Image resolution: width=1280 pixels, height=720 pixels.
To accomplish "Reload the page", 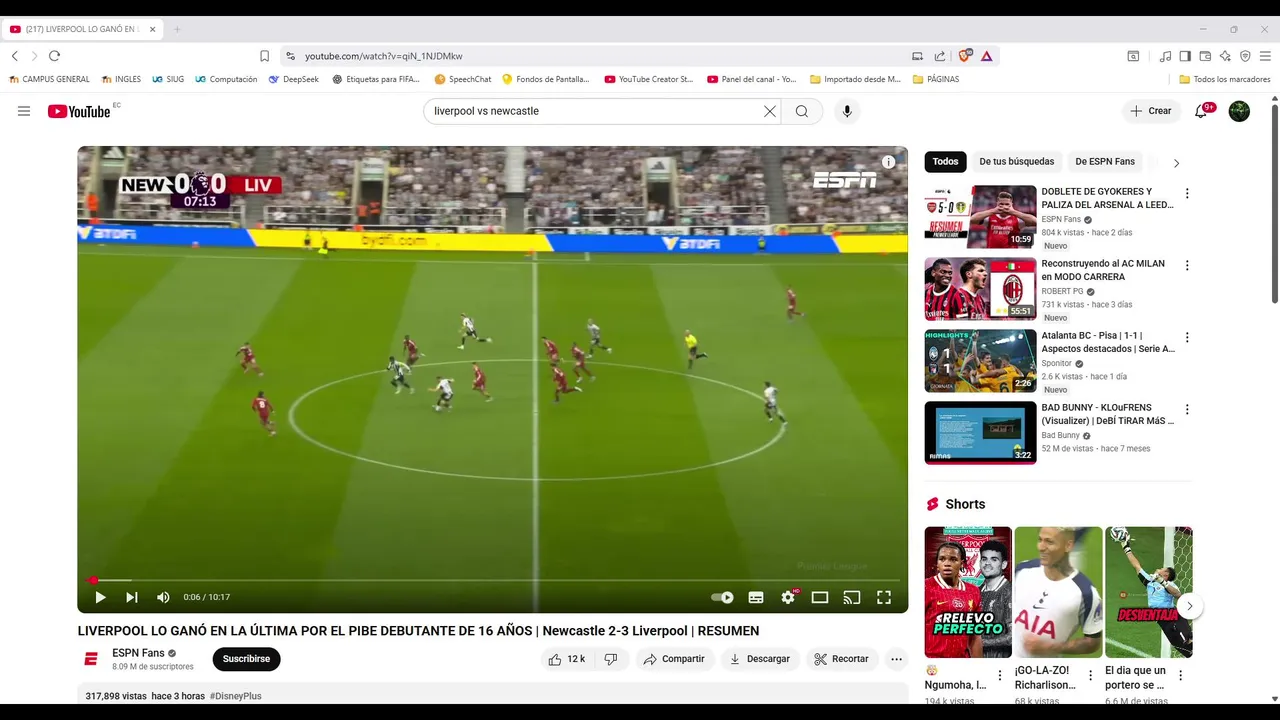I will click(x=54, y=56).
